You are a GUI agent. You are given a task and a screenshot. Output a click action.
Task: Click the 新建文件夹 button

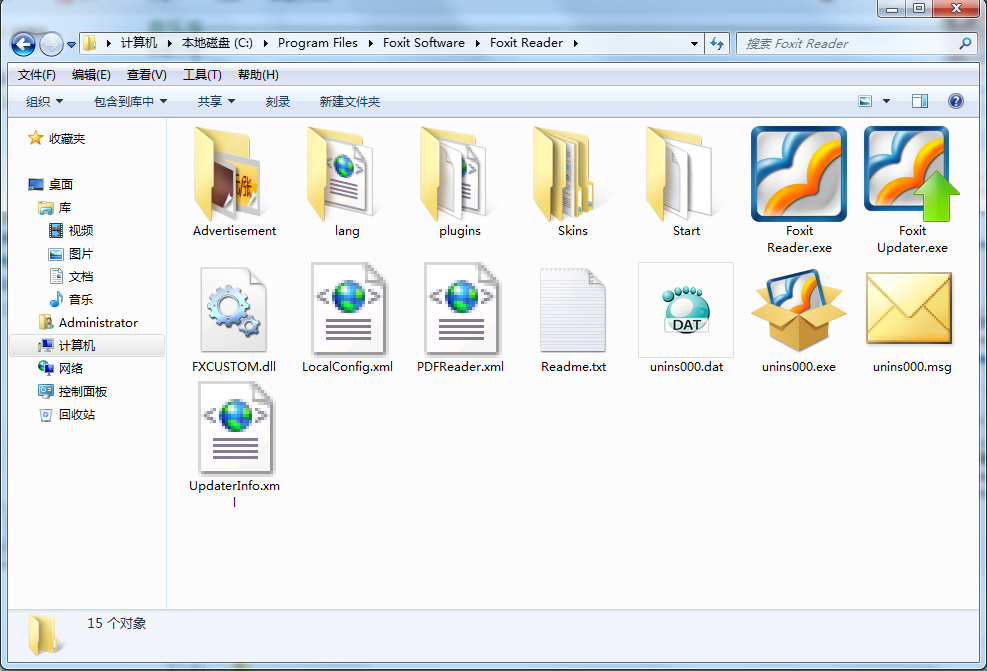point(349,101)
